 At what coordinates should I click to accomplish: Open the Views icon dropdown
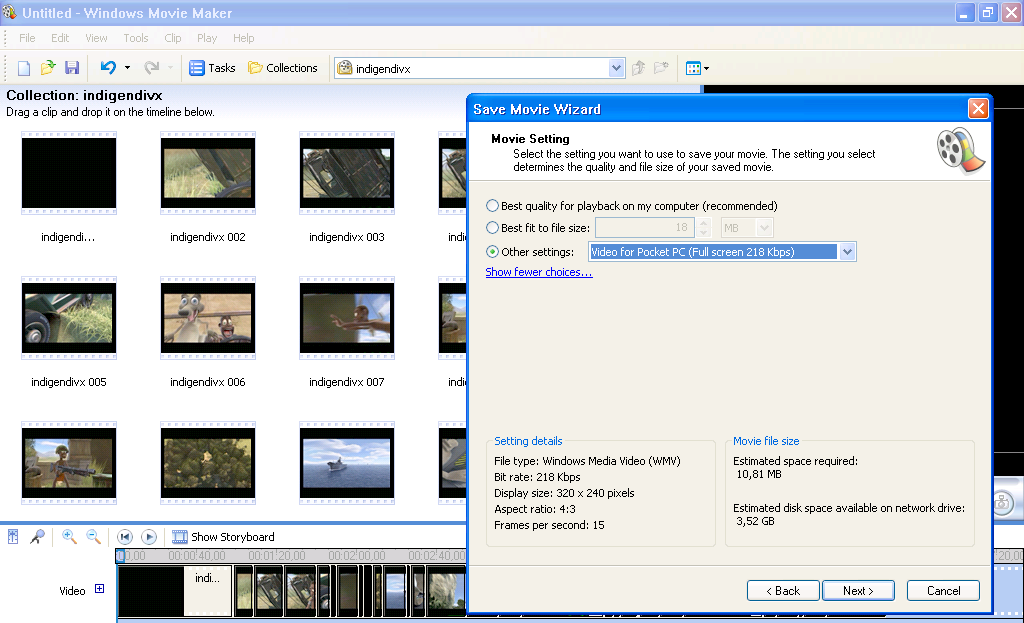point(697,68)
